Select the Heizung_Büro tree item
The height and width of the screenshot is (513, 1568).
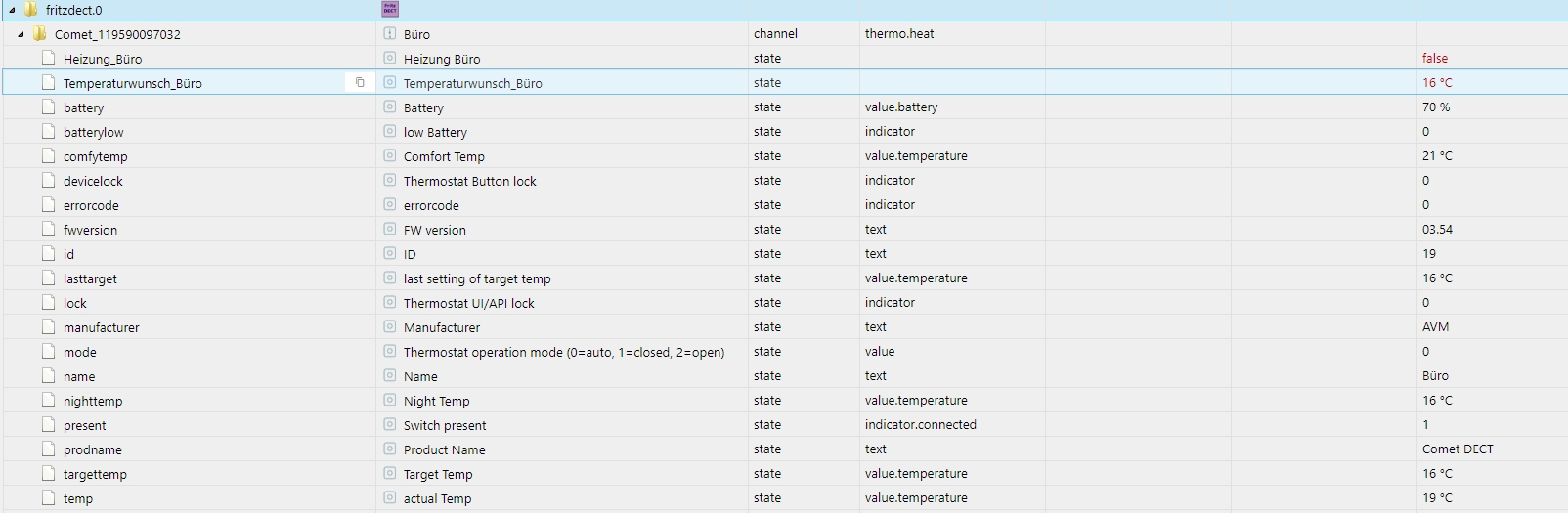103,59
